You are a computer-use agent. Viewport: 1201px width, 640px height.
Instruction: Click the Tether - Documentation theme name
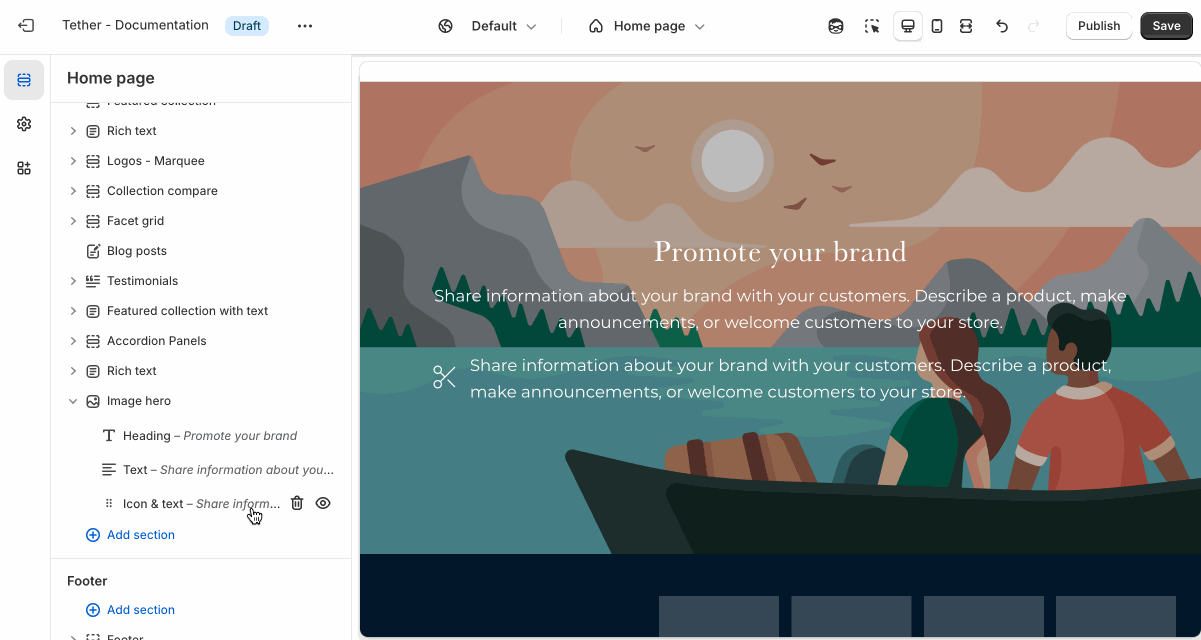point(135,25)
